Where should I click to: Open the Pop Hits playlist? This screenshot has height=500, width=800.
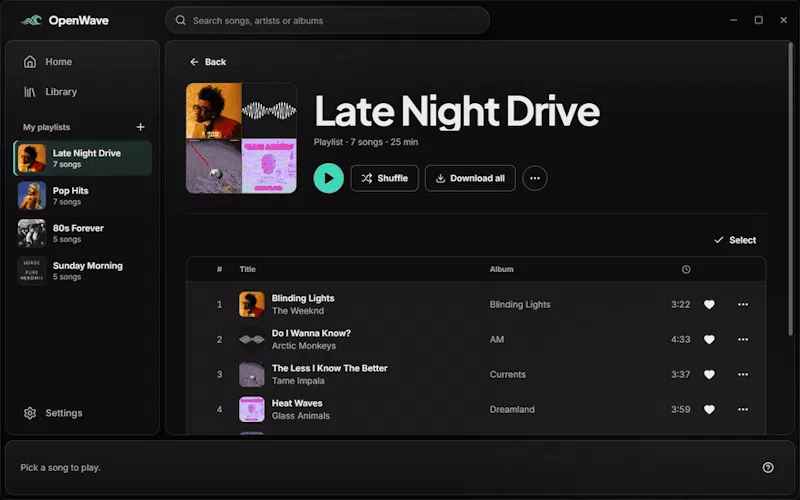pyautogui.click(x=83, y=196)
